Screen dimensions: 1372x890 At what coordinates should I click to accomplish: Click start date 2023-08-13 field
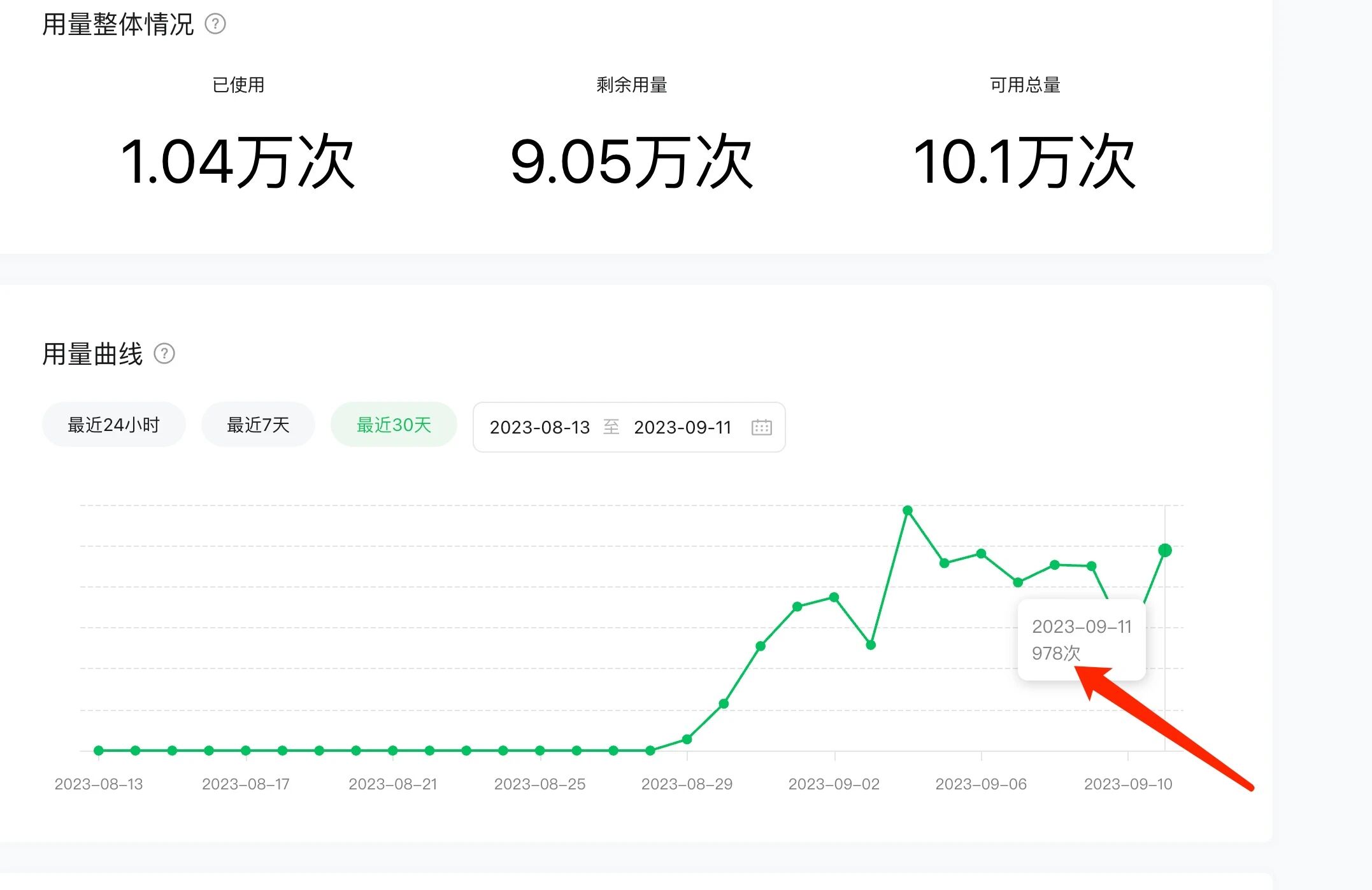pyautogui.click(x=540, y=427)
